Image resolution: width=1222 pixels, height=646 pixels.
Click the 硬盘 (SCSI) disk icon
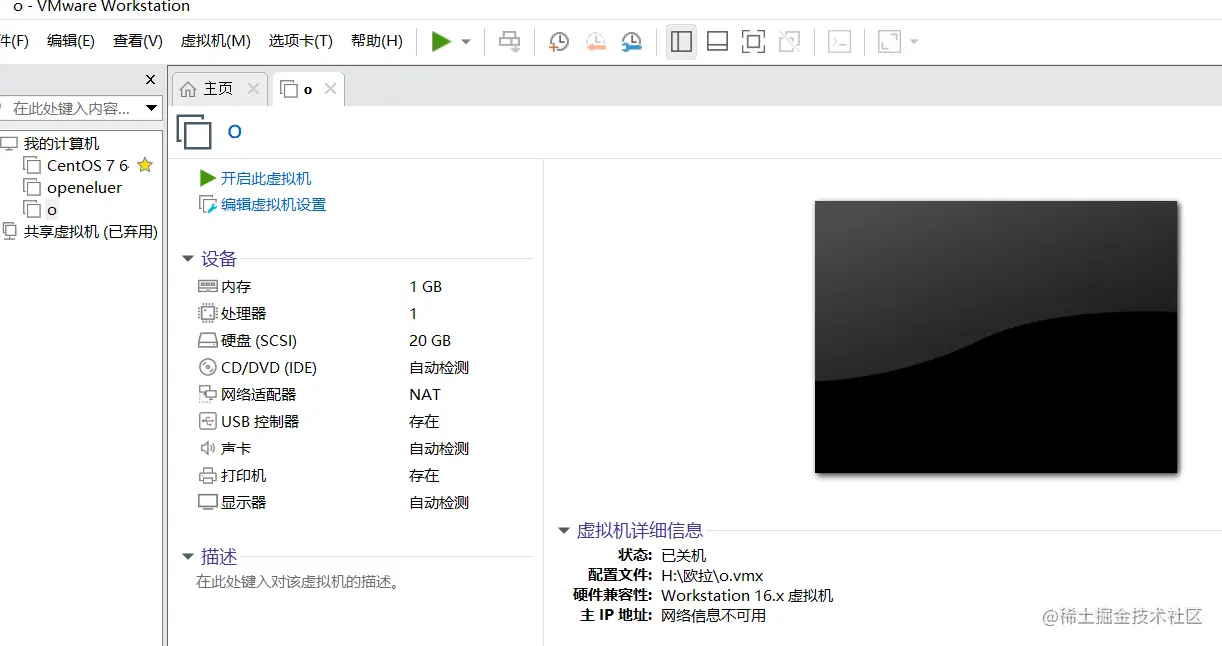[208, 340]
